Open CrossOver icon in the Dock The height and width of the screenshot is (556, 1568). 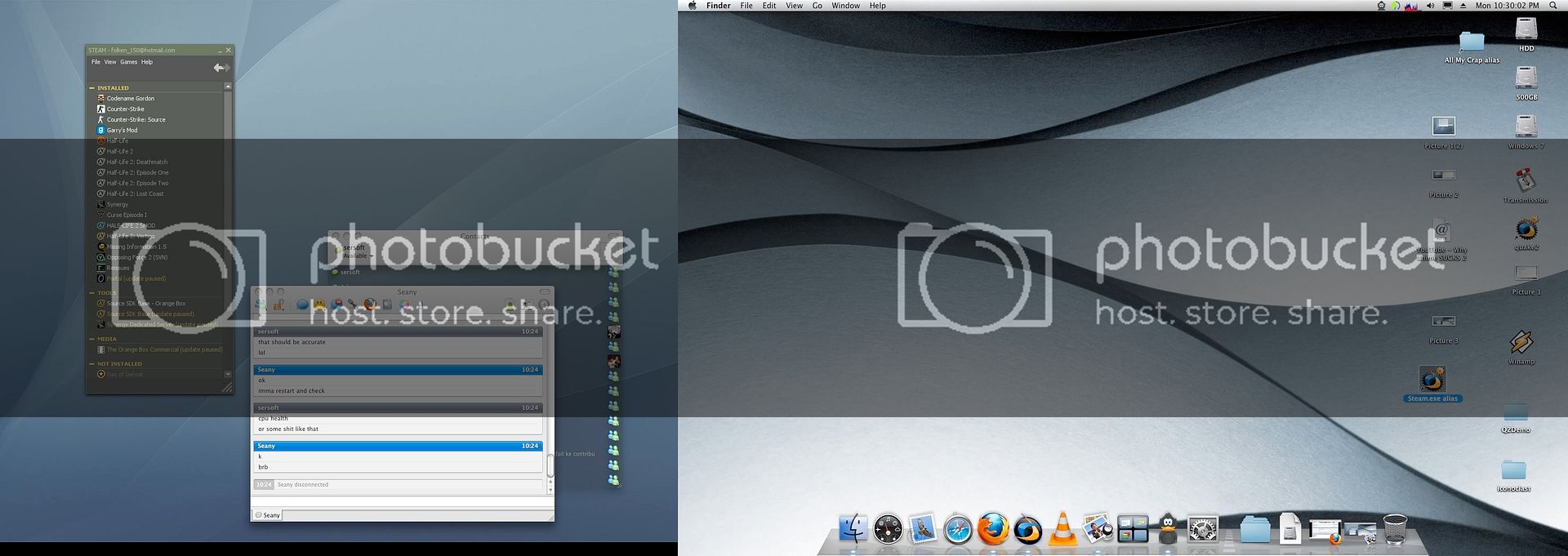point(1028,529)
